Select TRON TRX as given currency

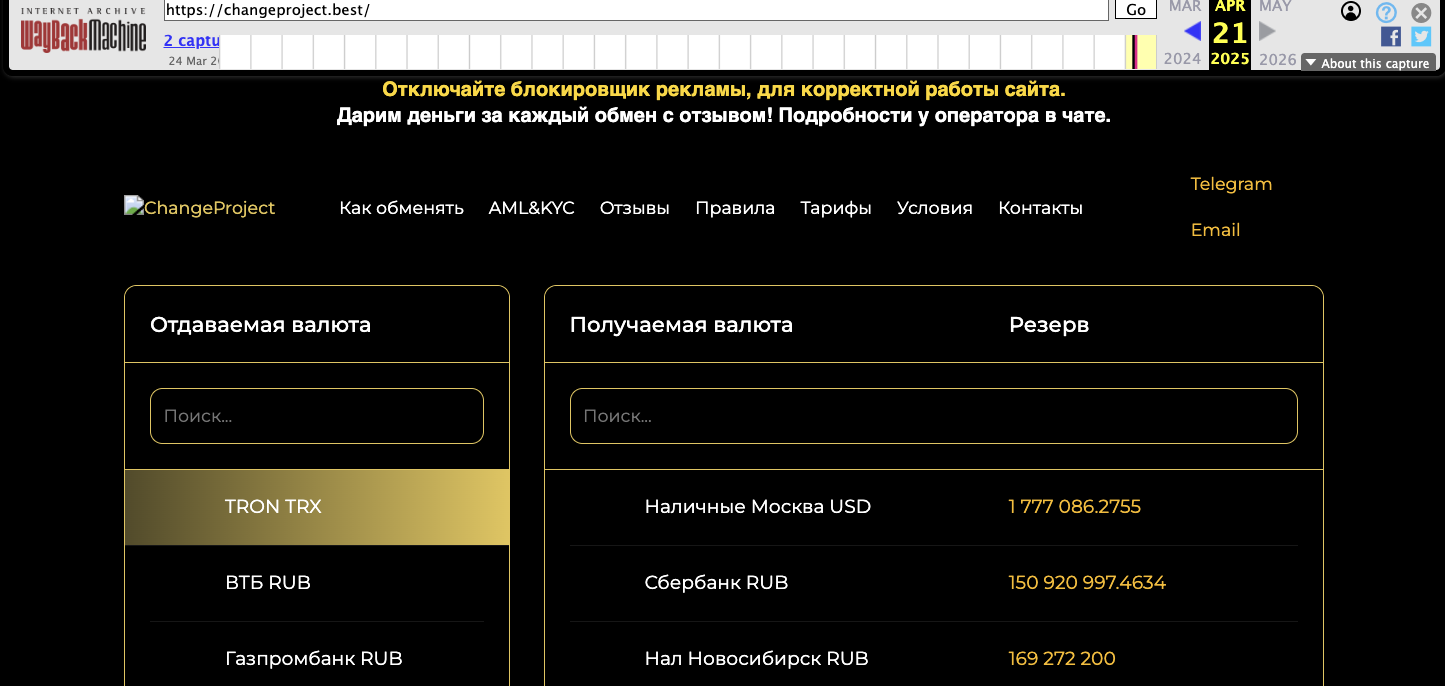click(x=317, y=507)
